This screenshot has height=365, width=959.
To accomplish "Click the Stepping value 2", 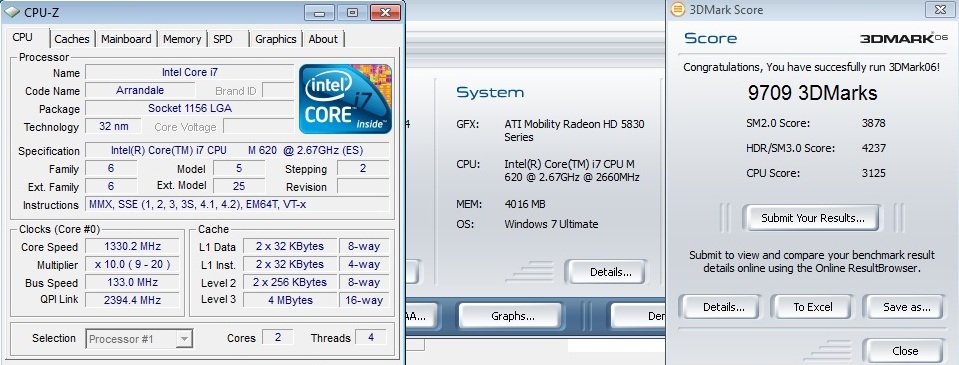I will 363,168.
